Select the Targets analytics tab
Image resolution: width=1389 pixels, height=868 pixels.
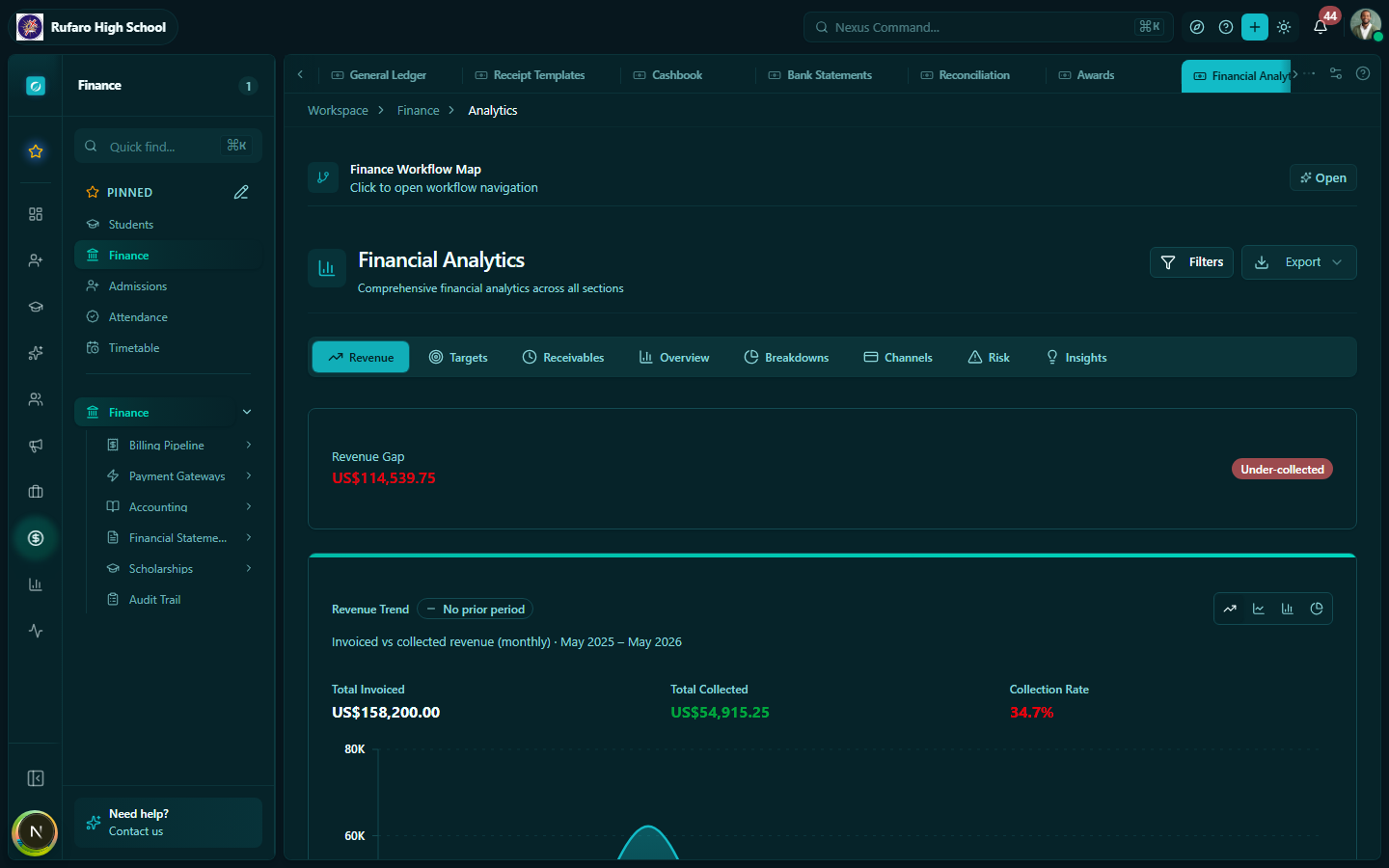(x=458, y=358)
